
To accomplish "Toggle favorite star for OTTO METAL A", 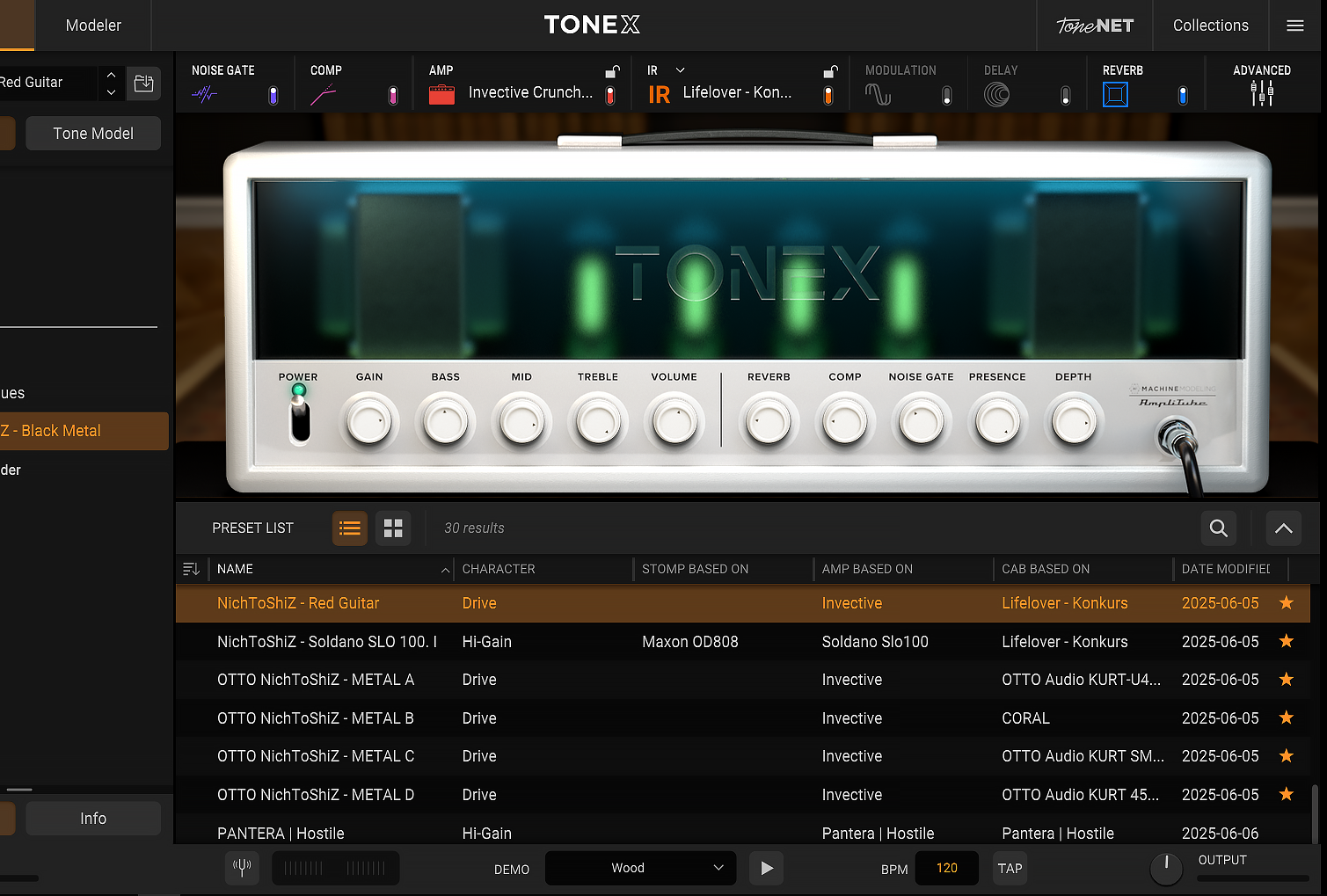I will click(x=1286, y=680).
